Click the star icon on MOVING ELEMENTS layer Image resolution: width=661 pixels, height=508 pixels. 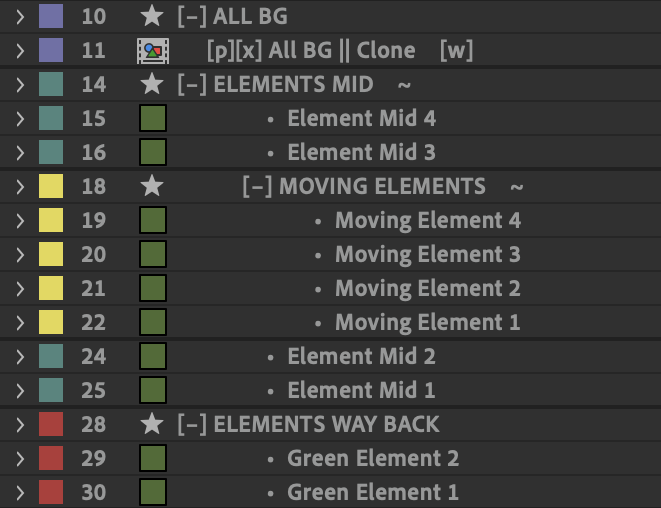point(152,186)
